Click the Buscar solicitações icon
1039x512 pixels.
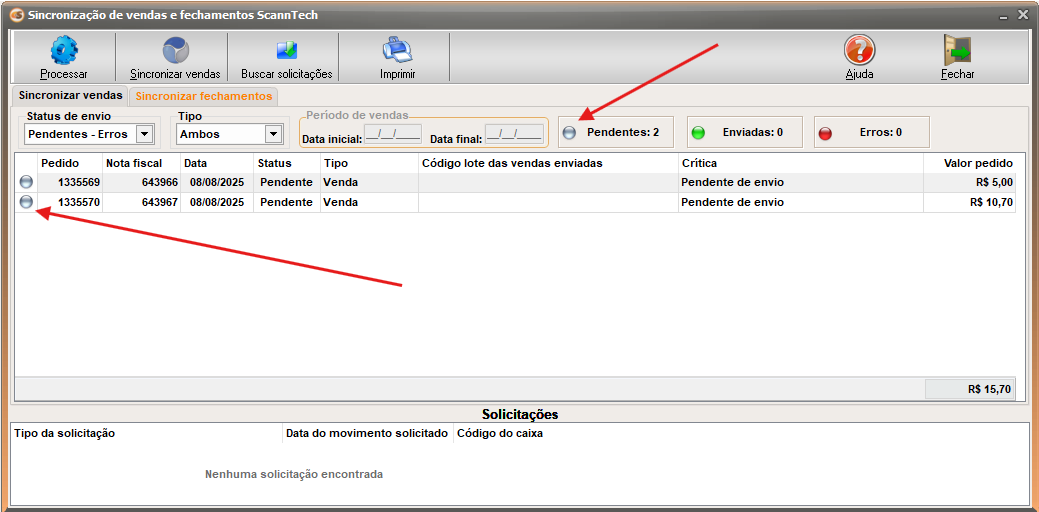(x=287, y=50)
